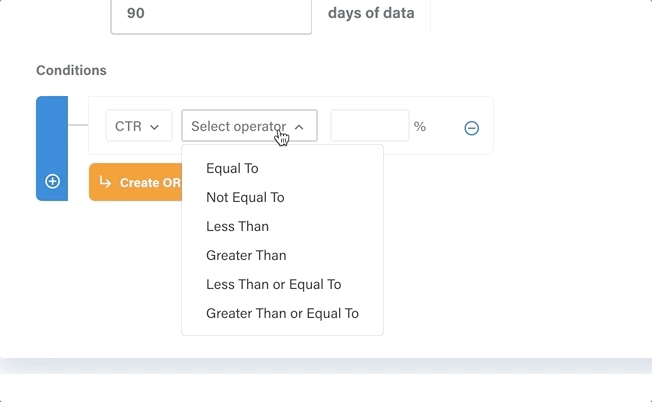Viewport: 652px width, 402px height.
Task: Close the Select operator dropdown
Action: point(249,126)
